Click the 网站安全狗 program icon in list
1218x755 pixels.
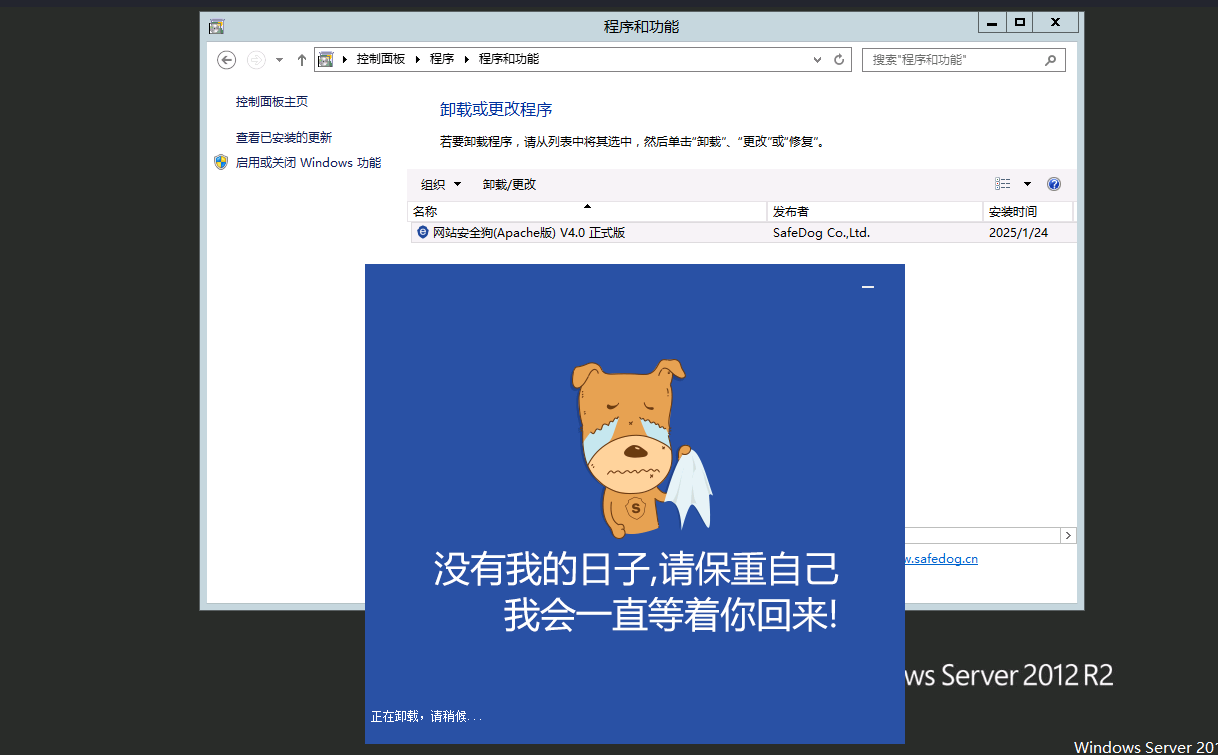422,233
